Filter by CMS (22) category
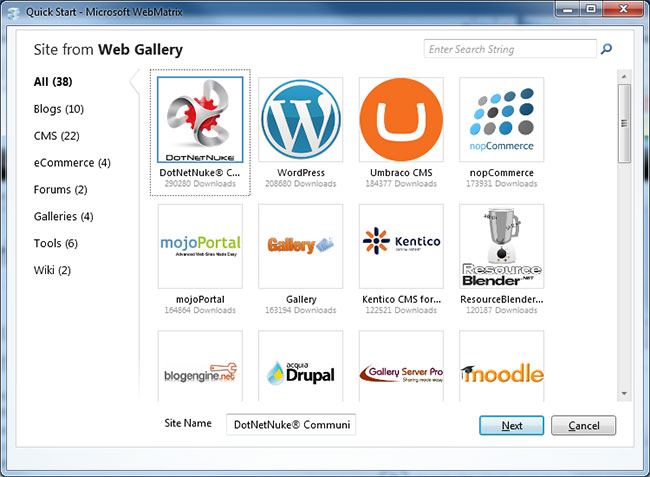This screenshot has height=477, width=650. coord(57,136)
